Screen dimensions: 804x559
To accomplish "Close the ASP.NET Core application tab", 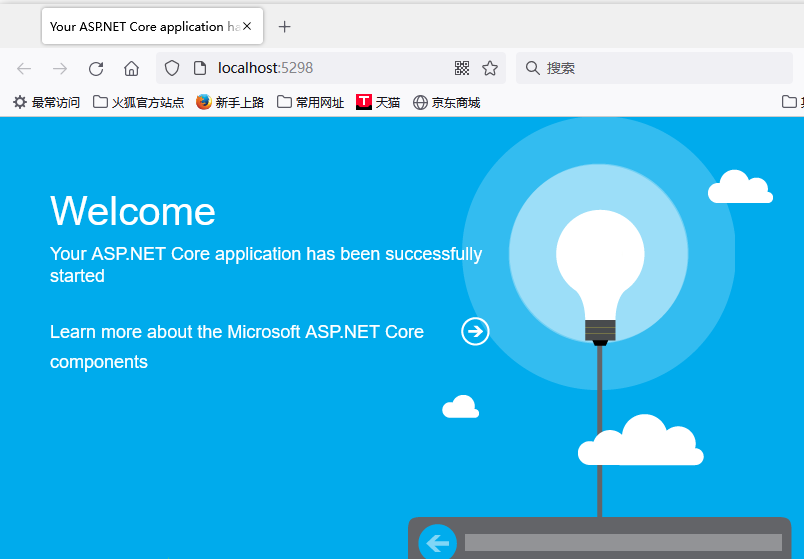I will (x=247, y=26).
